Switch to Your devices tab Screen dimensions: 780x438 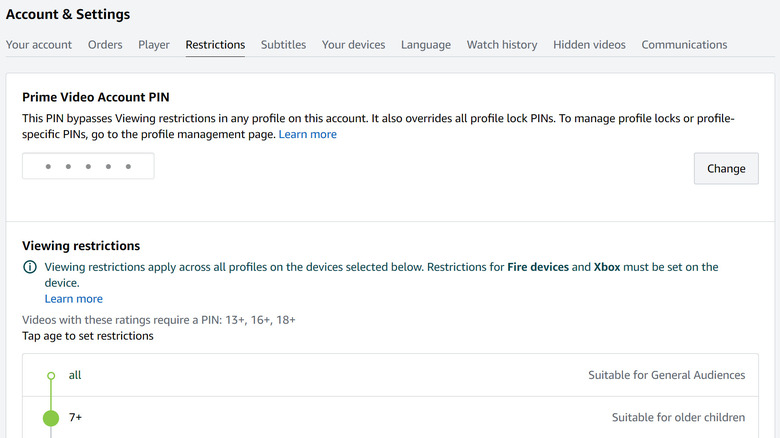click(353, 45)
